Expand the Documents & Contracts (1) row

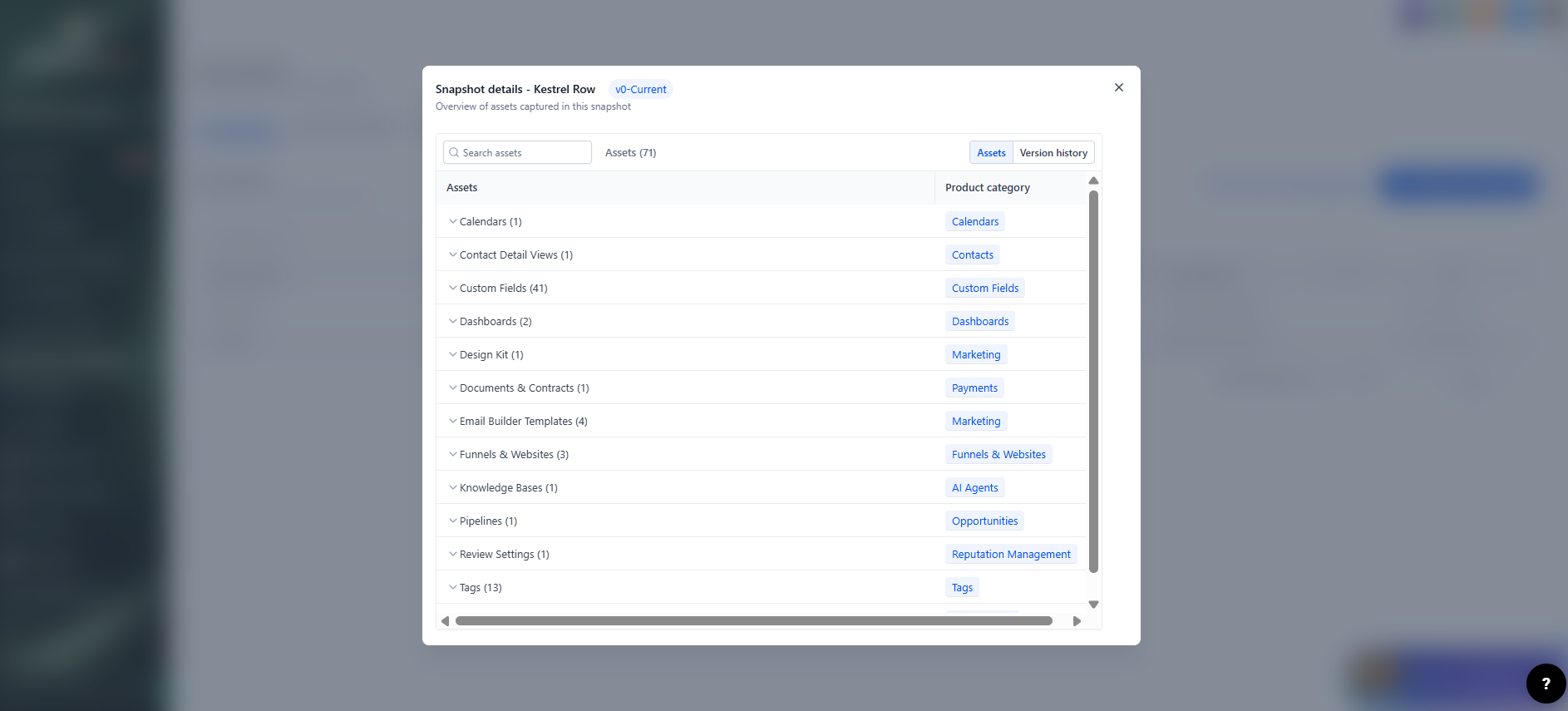pos(453,388)
